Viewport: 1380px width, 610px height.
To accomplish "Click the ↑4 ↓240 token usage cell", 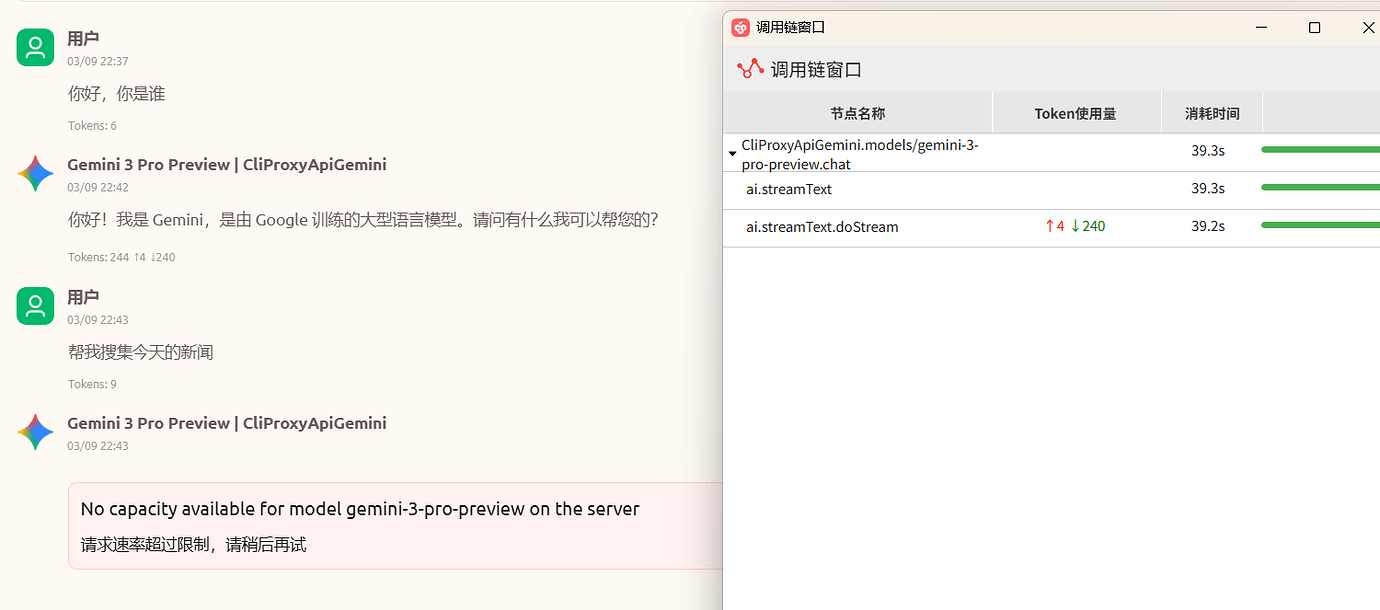I will coord(1075,226).
